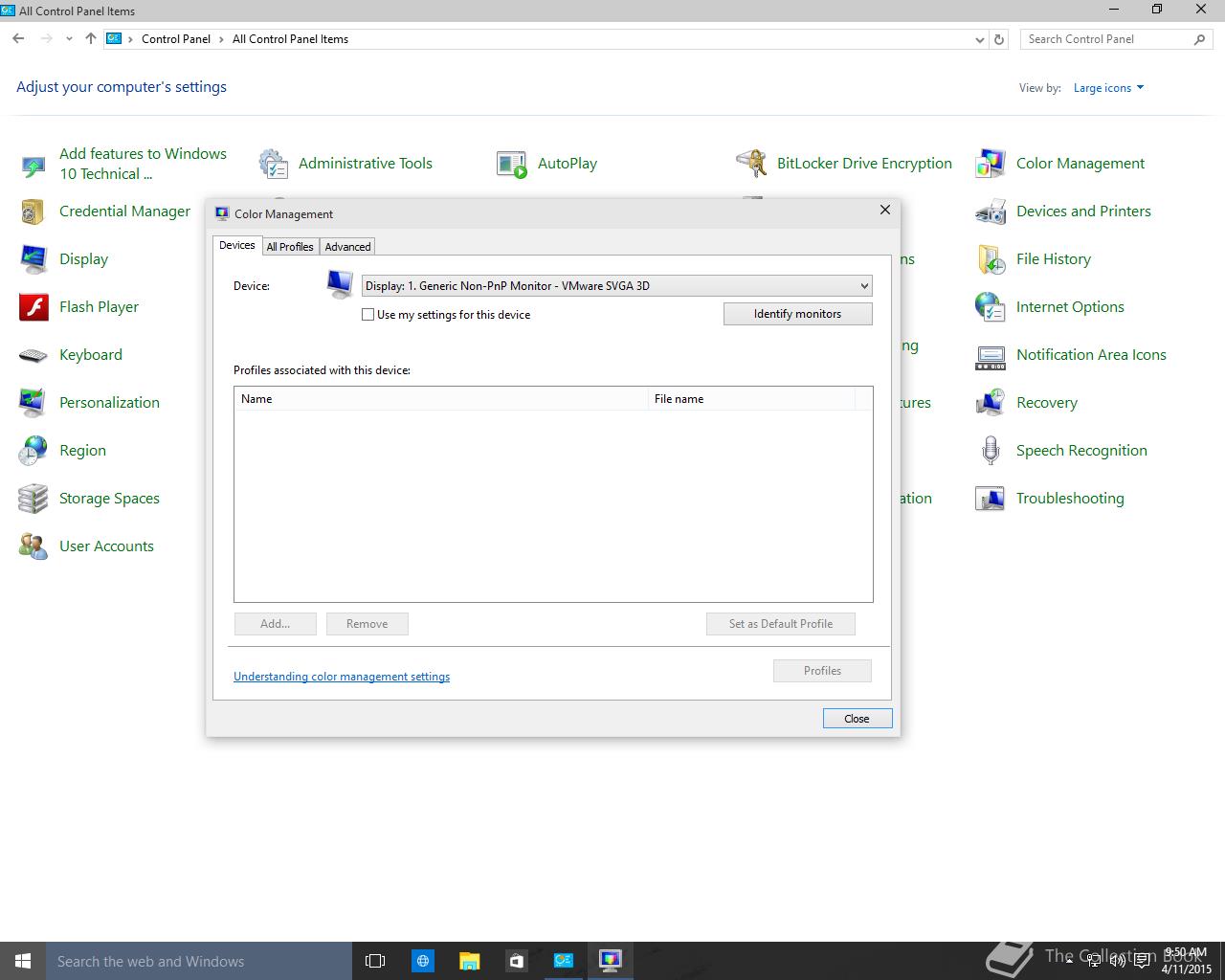Open Speech Recognition microphone icon
The width and height of the screenshot is (1225, 980).
[x=991, y=451]
